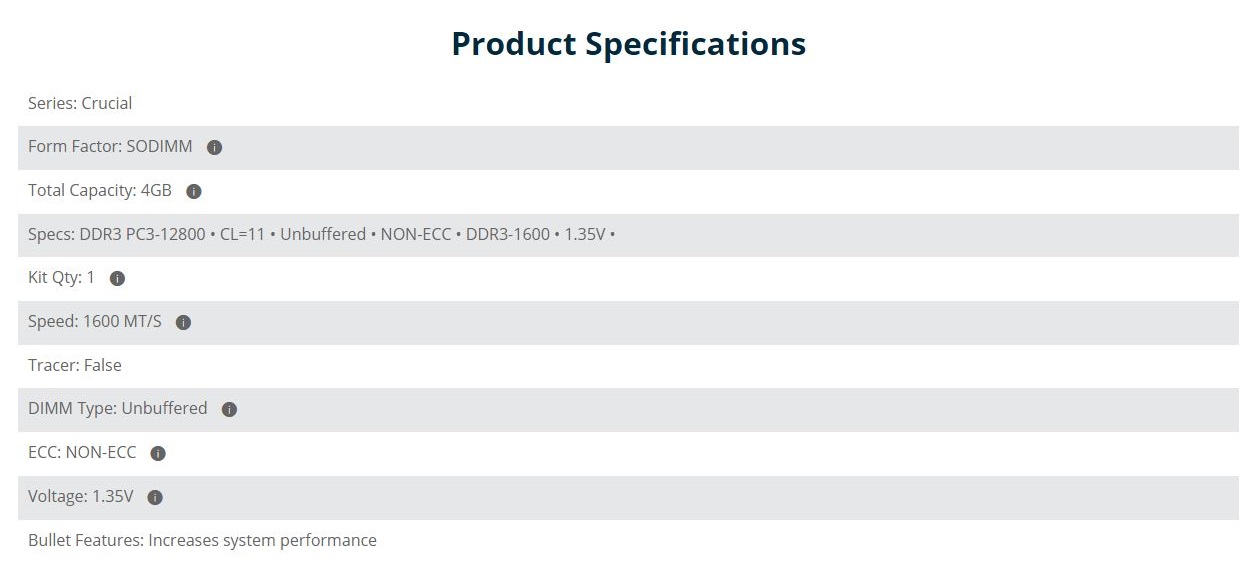Select the Series: Crucial row text

tap(80, 103)
